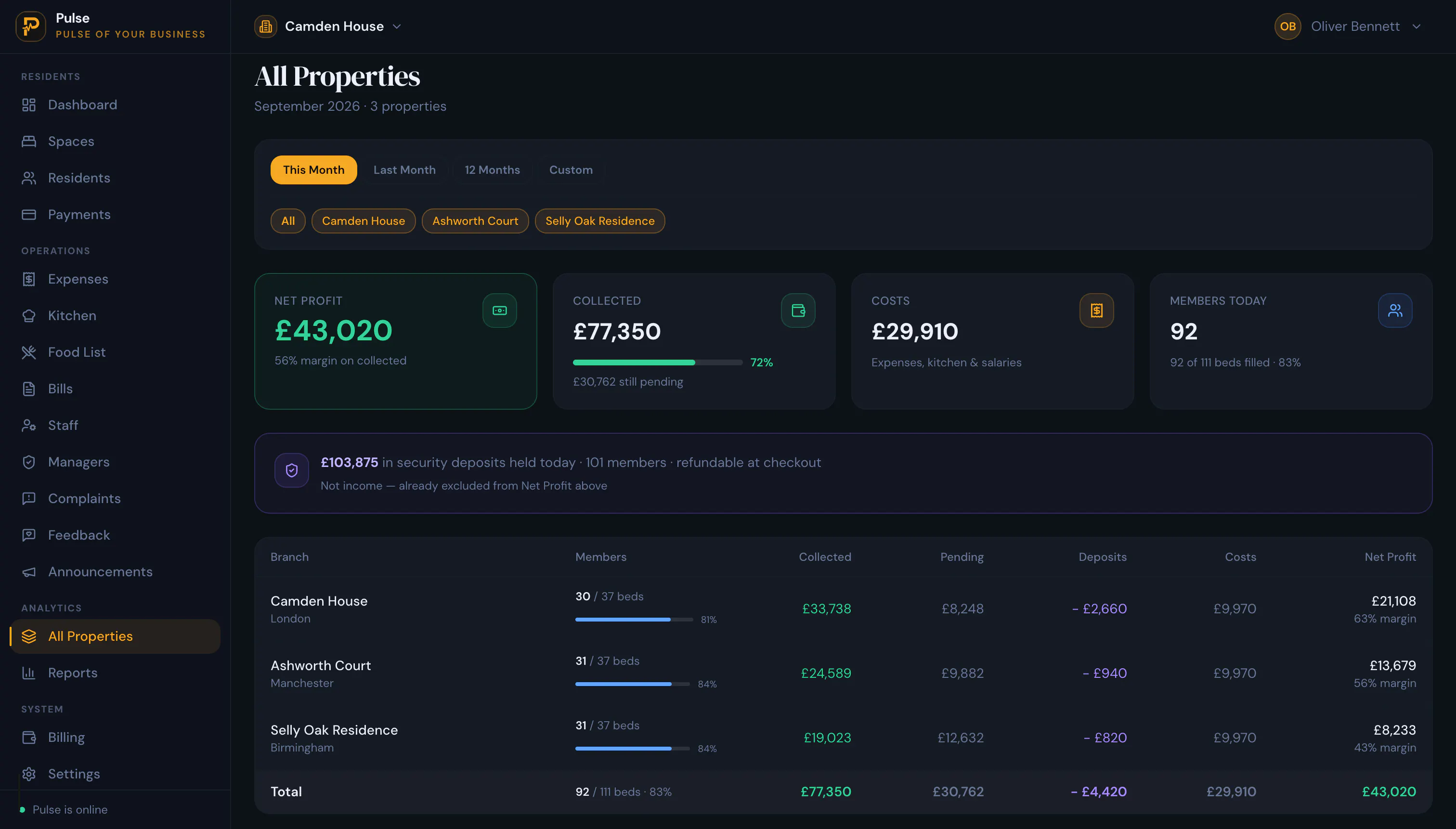The width and height of the screenshot is (1456, 829).
Task: Click the Managers shield icon
Action: click(x=29, y=462)
